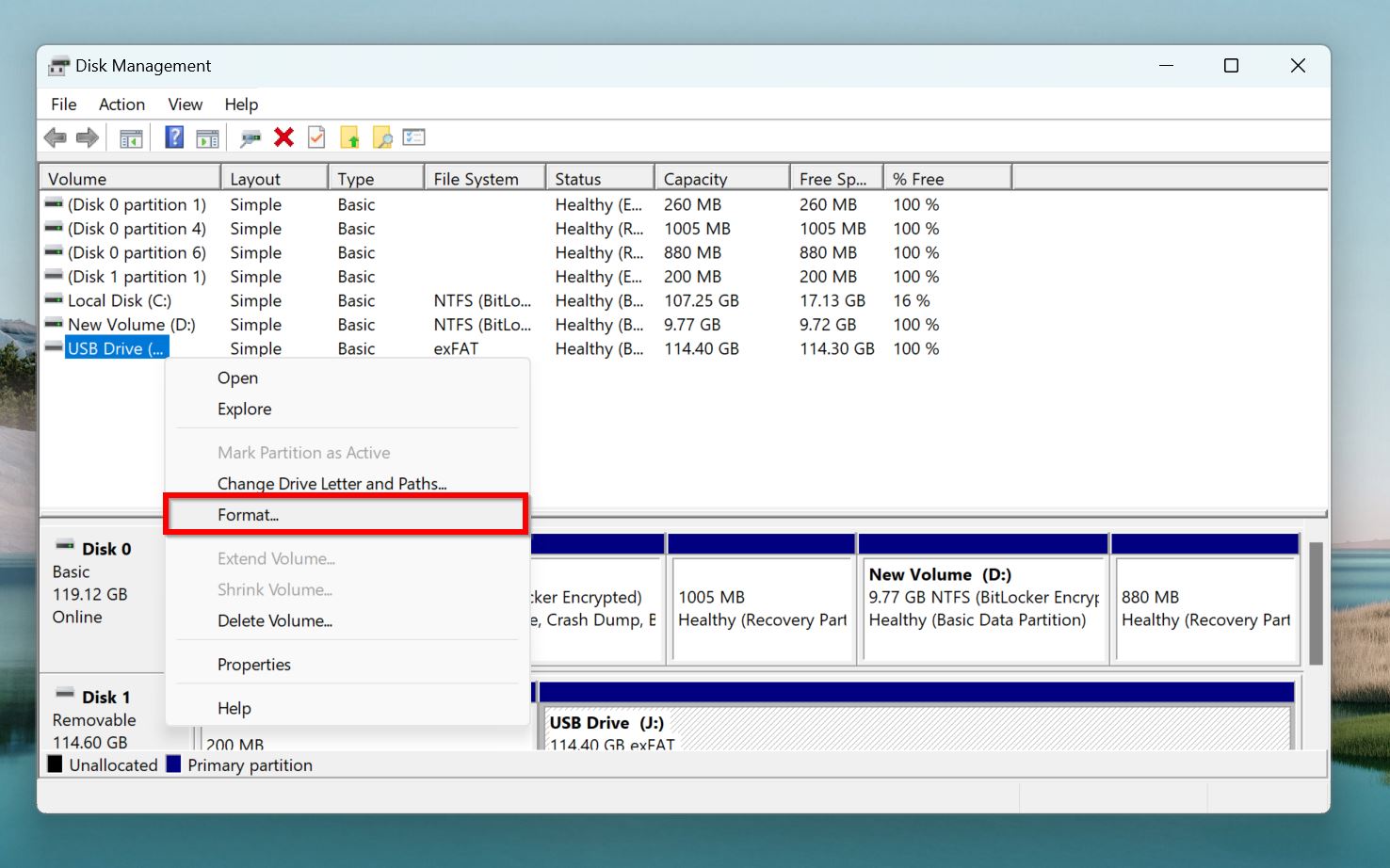Select the USB Drive (J:) partition block

coord(916,716)
